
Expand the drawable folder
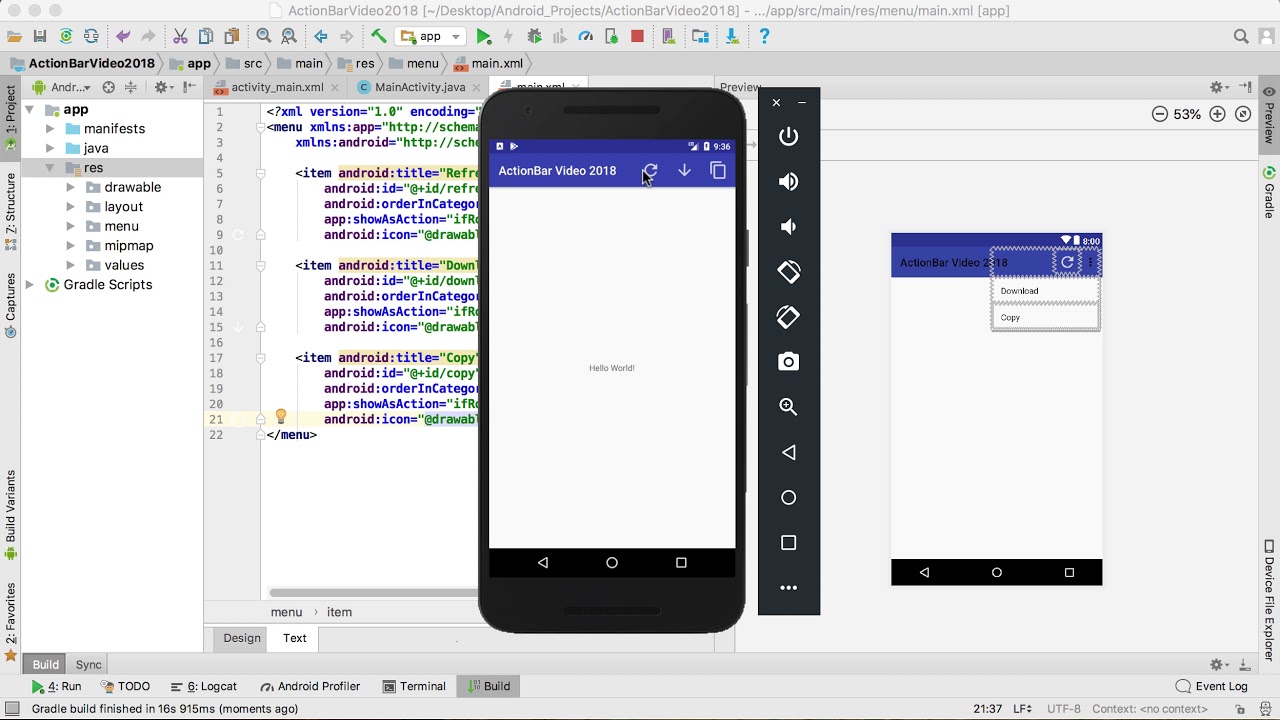coord(70,187)
